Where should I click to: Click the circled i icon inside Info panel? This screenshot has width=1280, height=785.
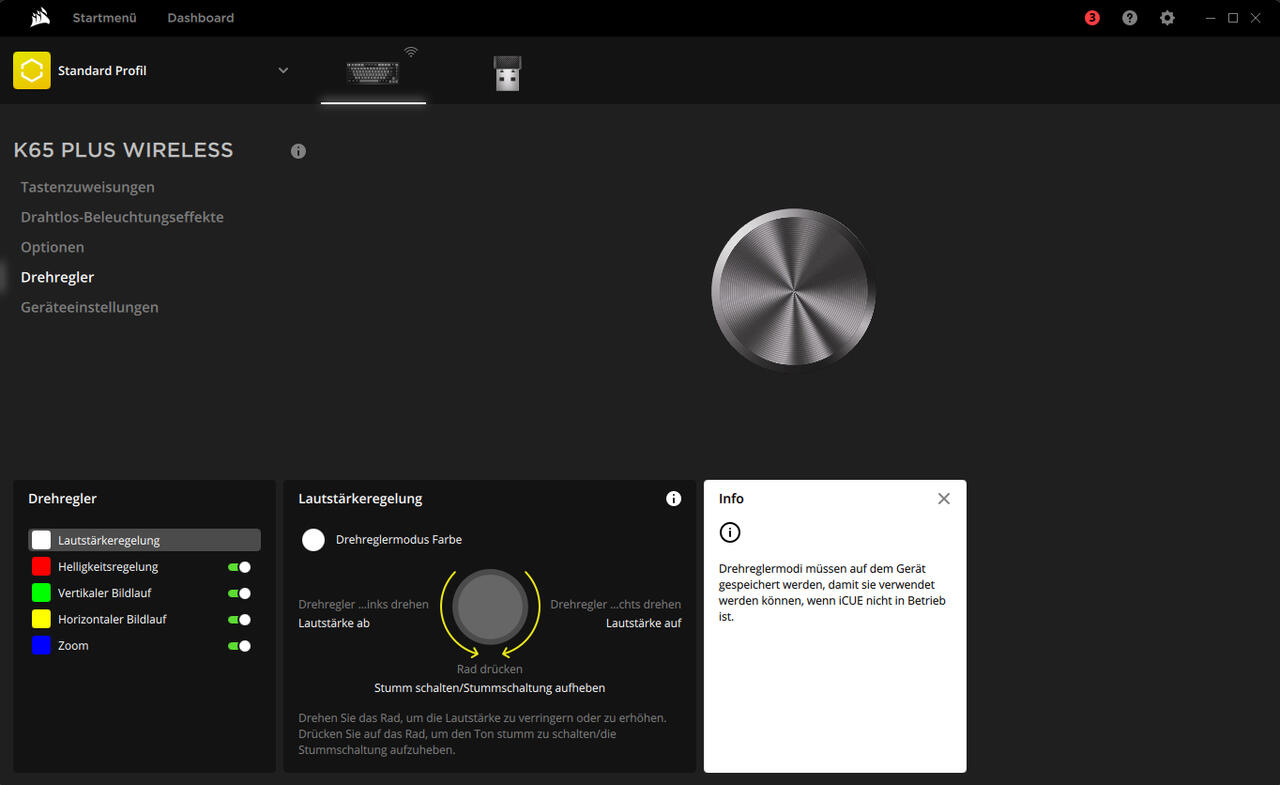coord(730,532)
